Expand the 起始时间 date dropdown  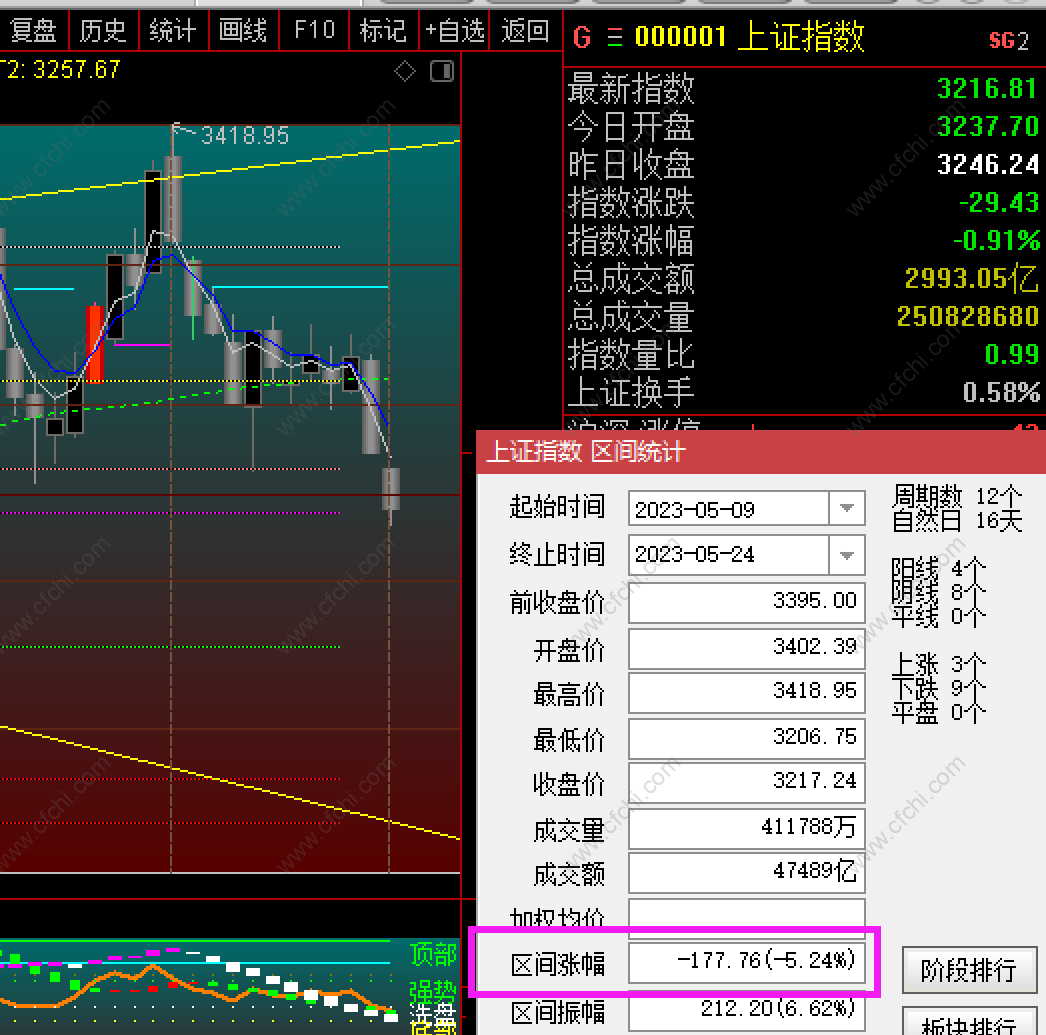pyautogui.click(x=847, y=509)
